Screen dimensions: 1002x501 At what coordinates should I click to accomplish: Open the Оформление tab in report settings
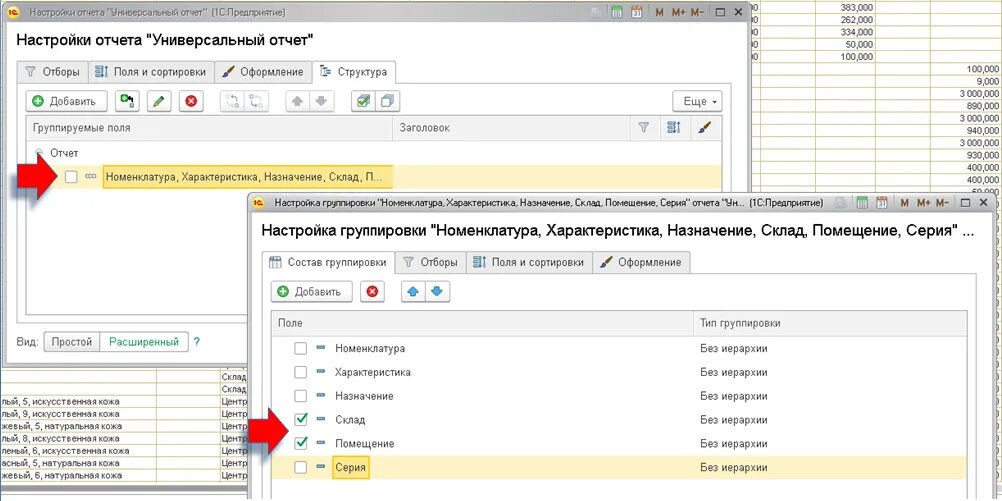coord(263,72)
